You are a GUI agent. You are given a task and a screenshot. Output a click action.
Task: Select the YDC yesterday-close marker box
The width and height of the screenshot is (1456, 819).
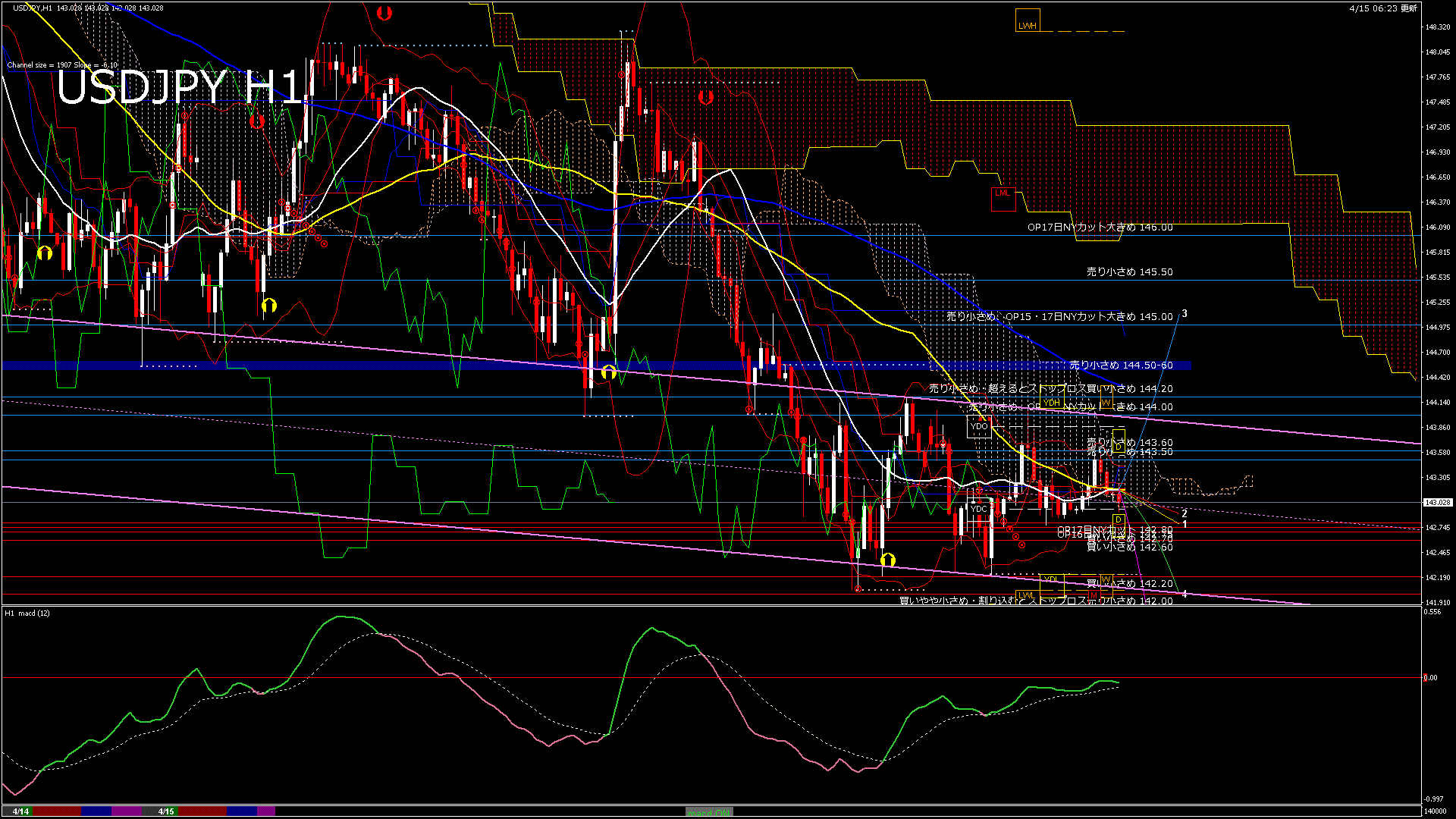click(979, 509)
